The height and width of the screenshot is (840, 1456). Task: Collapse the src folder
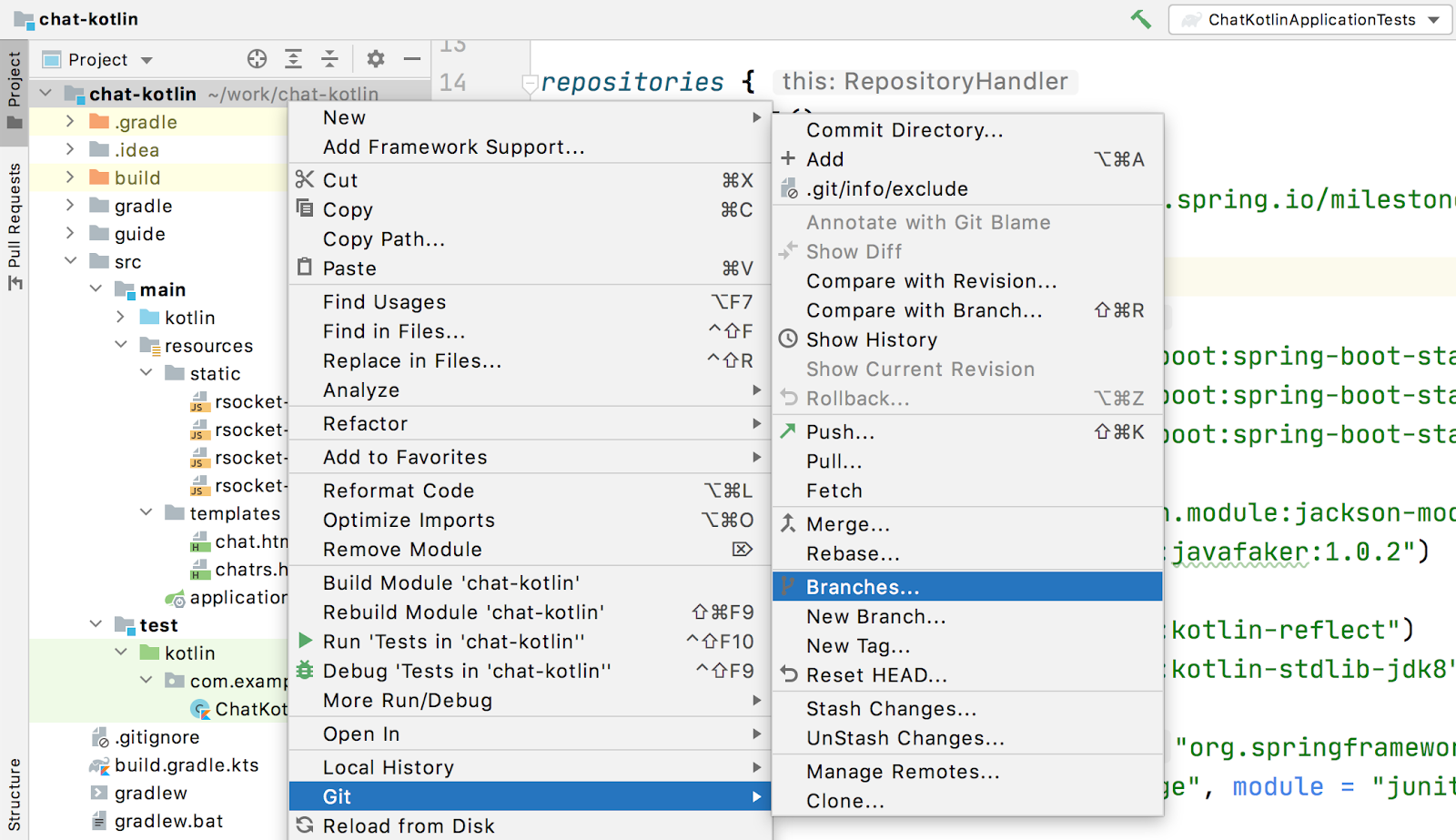tap(70, 262)
